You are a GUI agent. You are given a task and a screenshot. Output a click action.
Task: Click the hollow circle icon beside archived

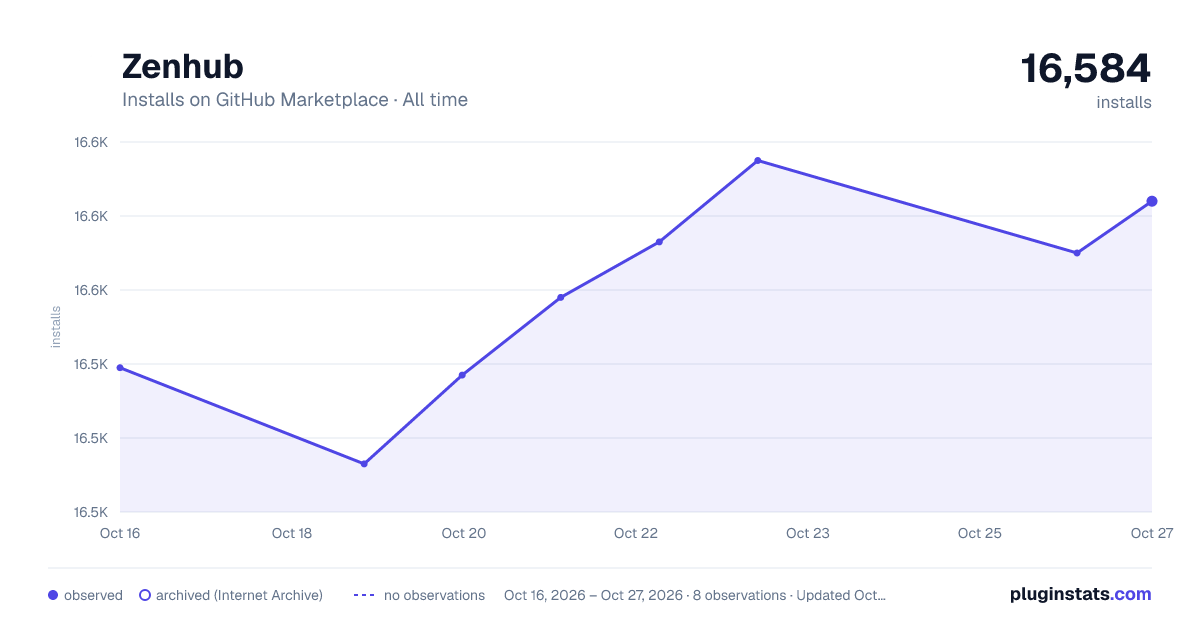[x=144, y=595]
